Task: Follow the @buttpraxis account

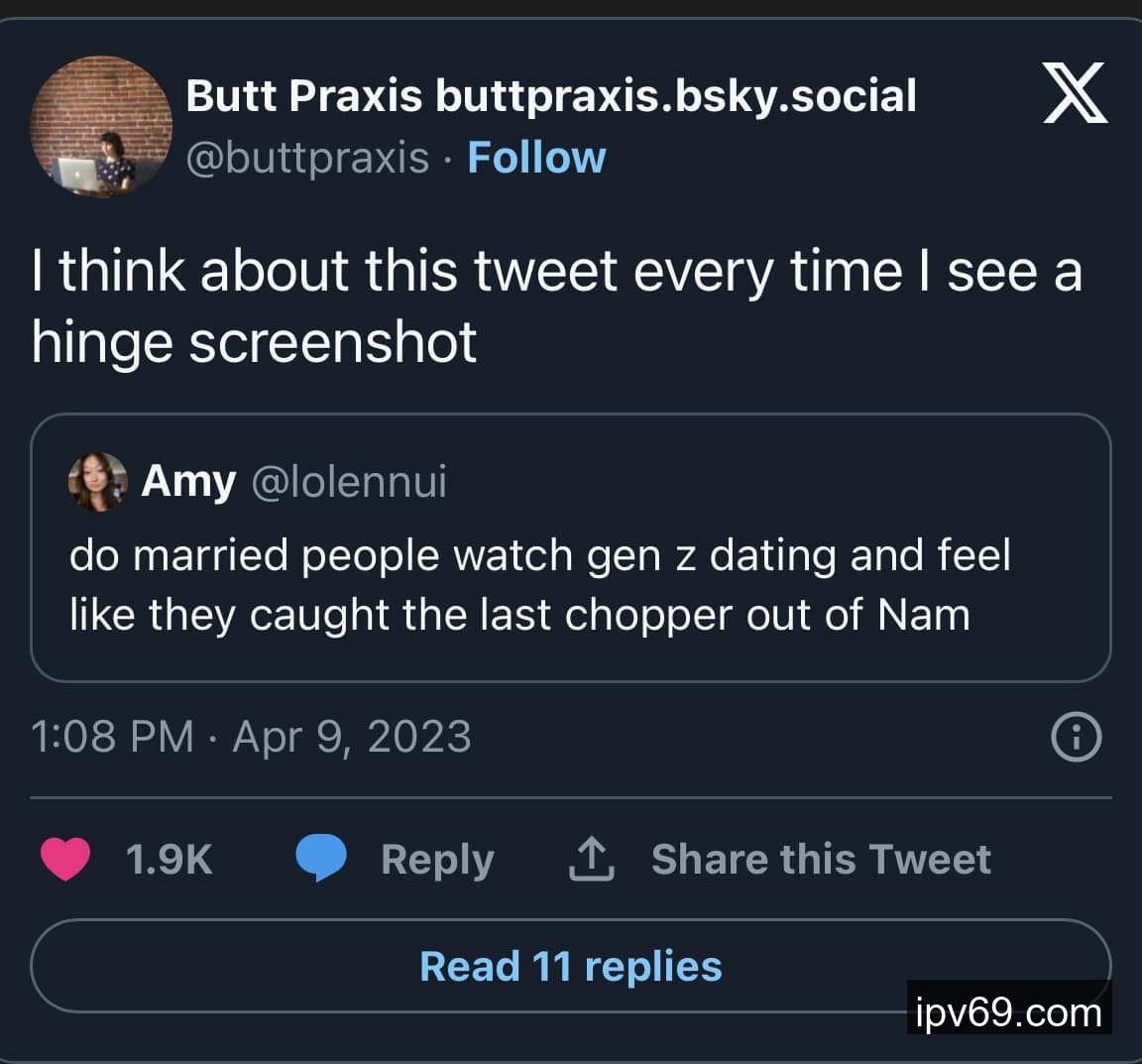Action: point(536,158)
